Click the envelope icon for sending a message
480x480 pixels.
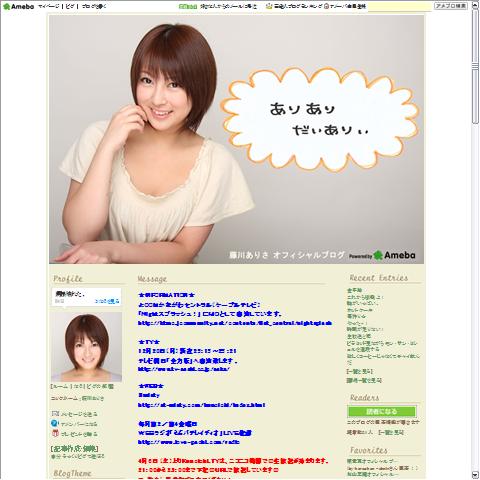55,414
